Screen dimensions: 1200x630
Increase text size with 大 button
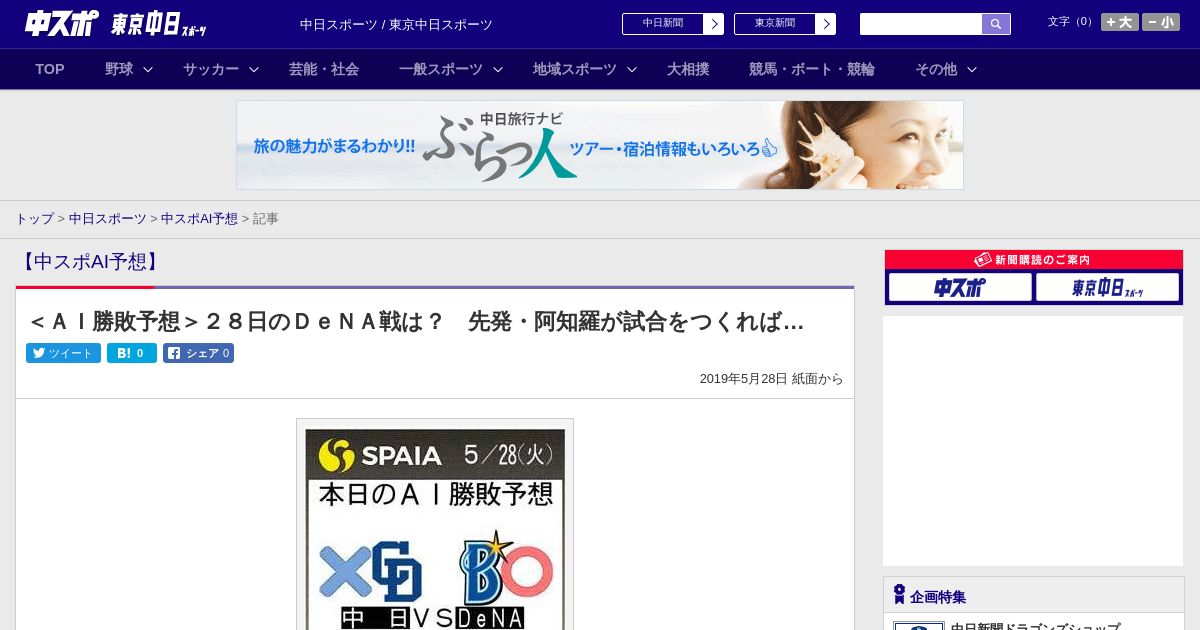(1119, 22)
